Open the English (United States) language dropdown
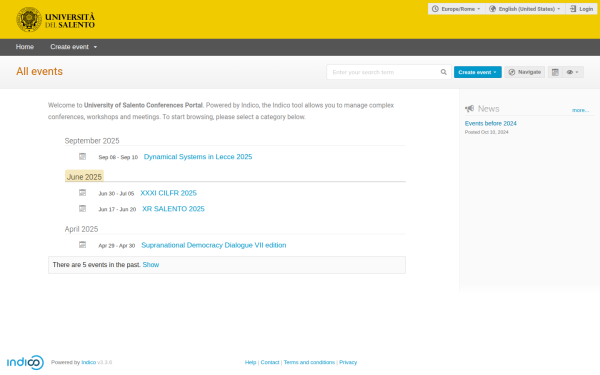Screen dimensions: 600x375 coord(526,9)
